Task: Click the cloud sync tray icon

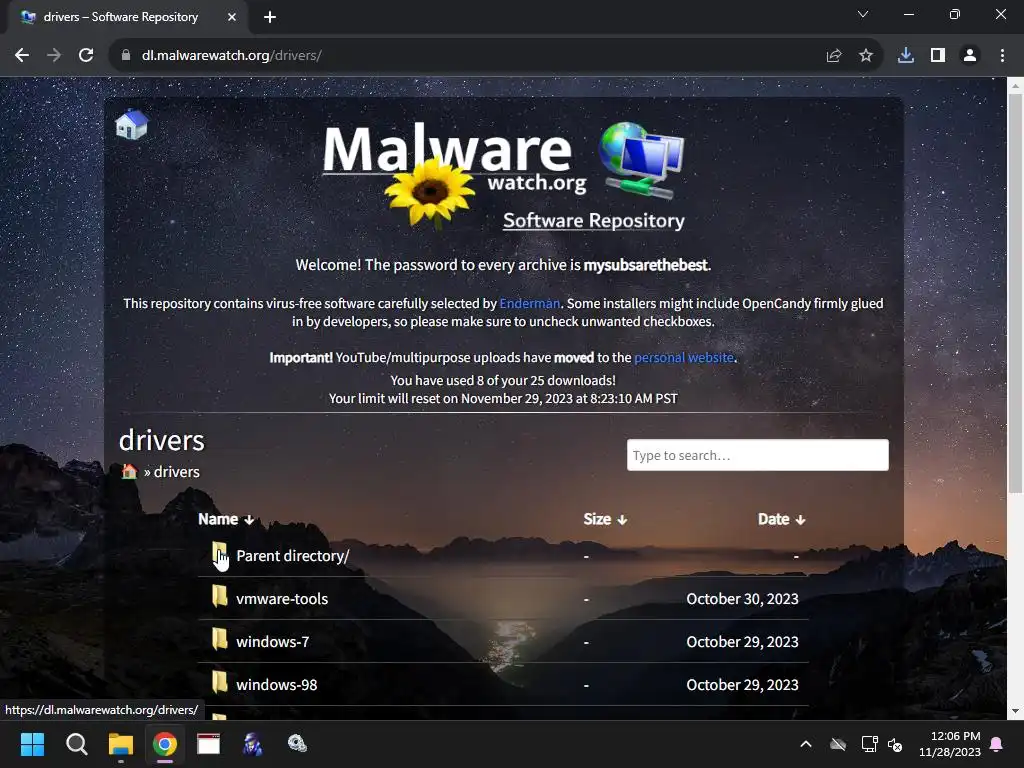Action: (x=838, y=744)
